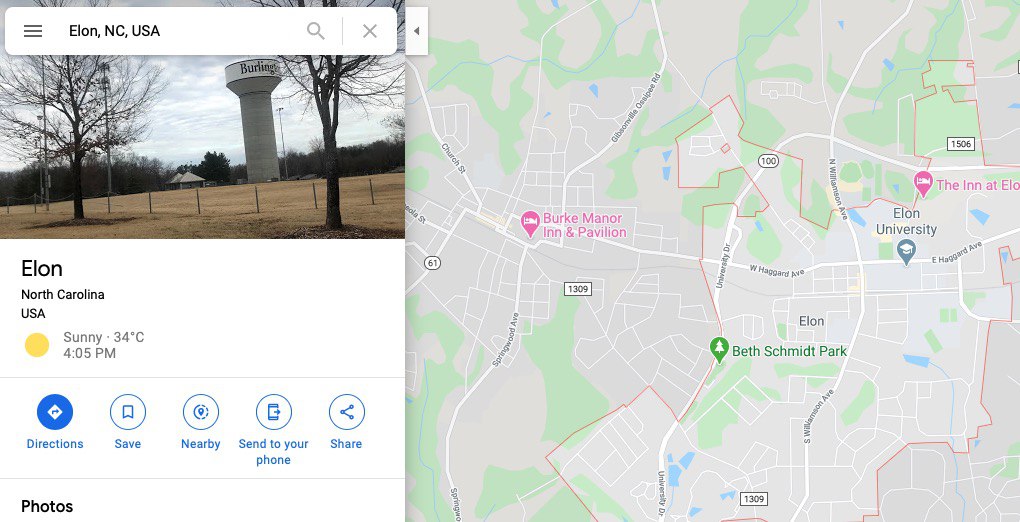Select the Burke Manor Inn & Pavilion pin
The width and height of the screenshot is (1020, 522).
531,223
